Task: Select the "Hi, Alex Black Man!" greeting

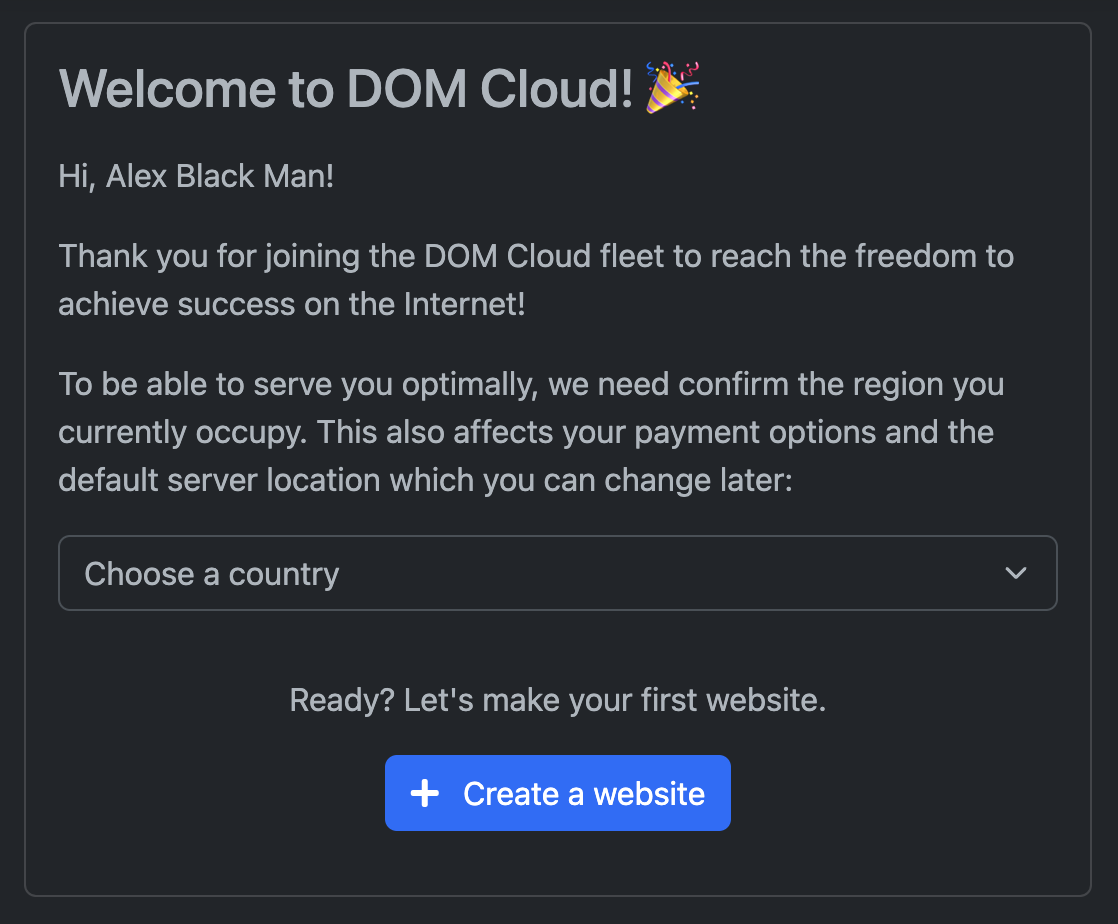Action: [196, 177]
